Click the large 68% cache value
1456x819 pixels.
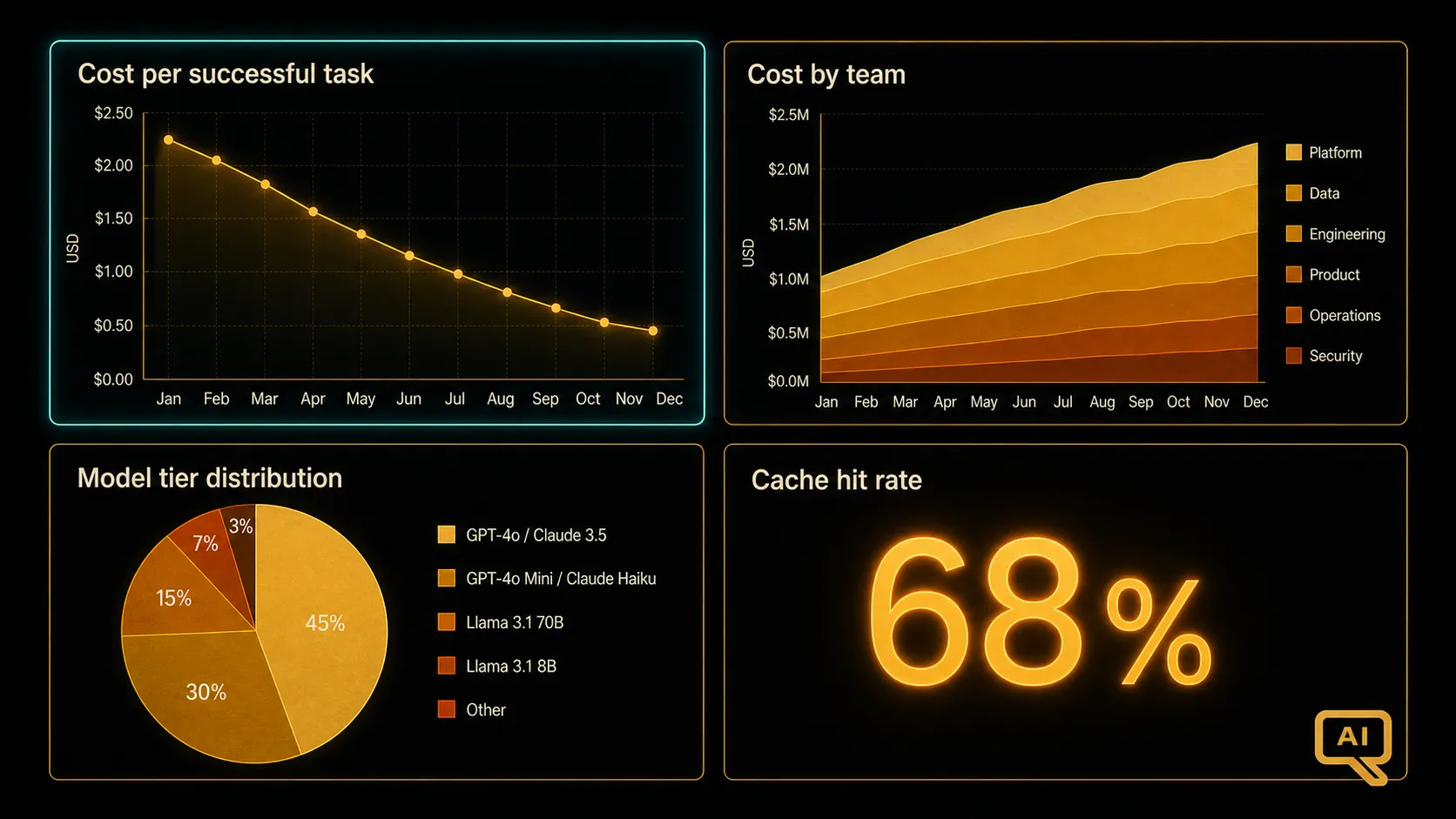coord(1039,614)
